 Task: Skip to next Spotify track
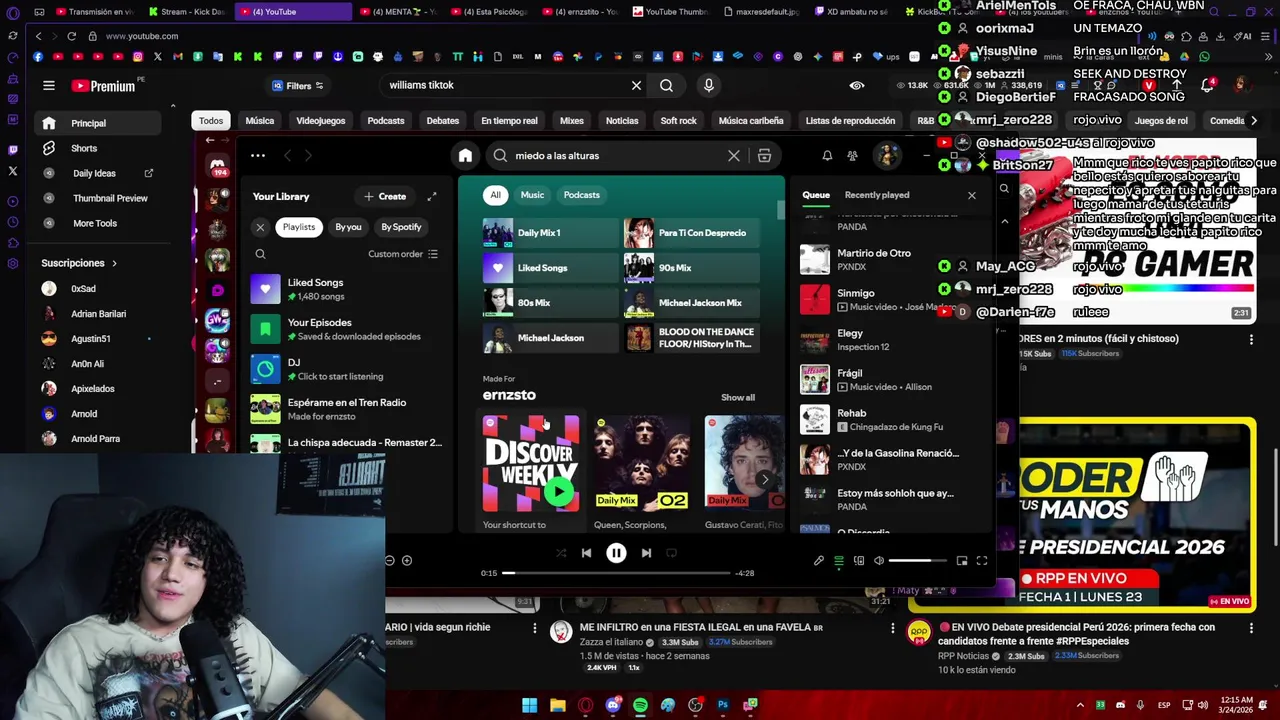pos(646,553)
